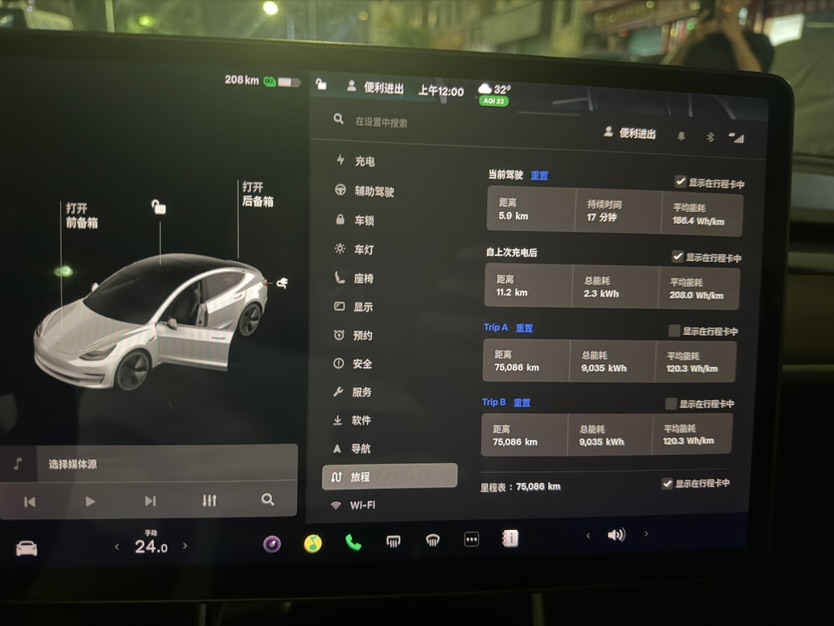The image size is (834, 626).
Task: Open the Trip B label
Action: 494,402
